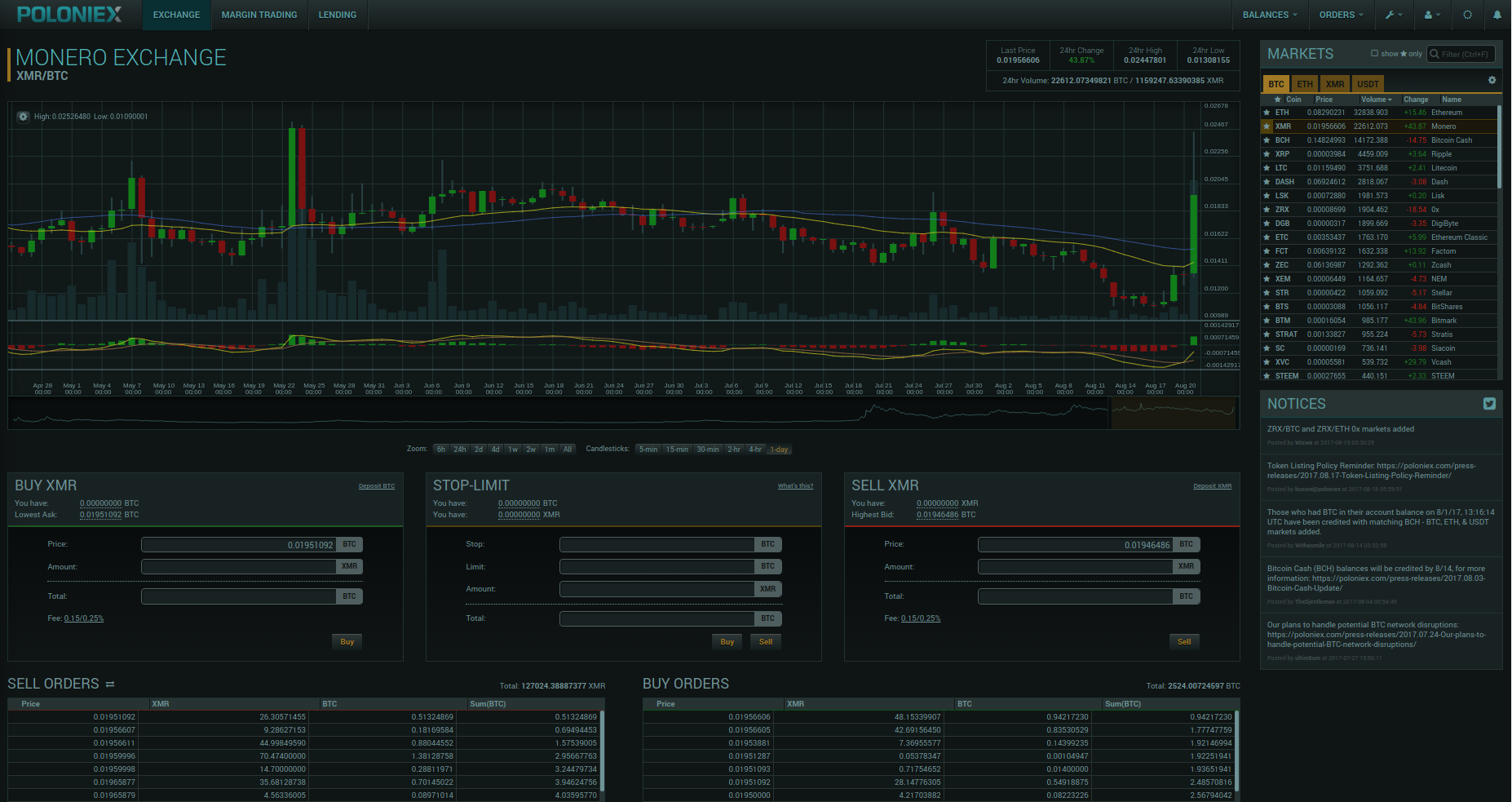Select the BTC markets tab

[x=1276, y=84]
